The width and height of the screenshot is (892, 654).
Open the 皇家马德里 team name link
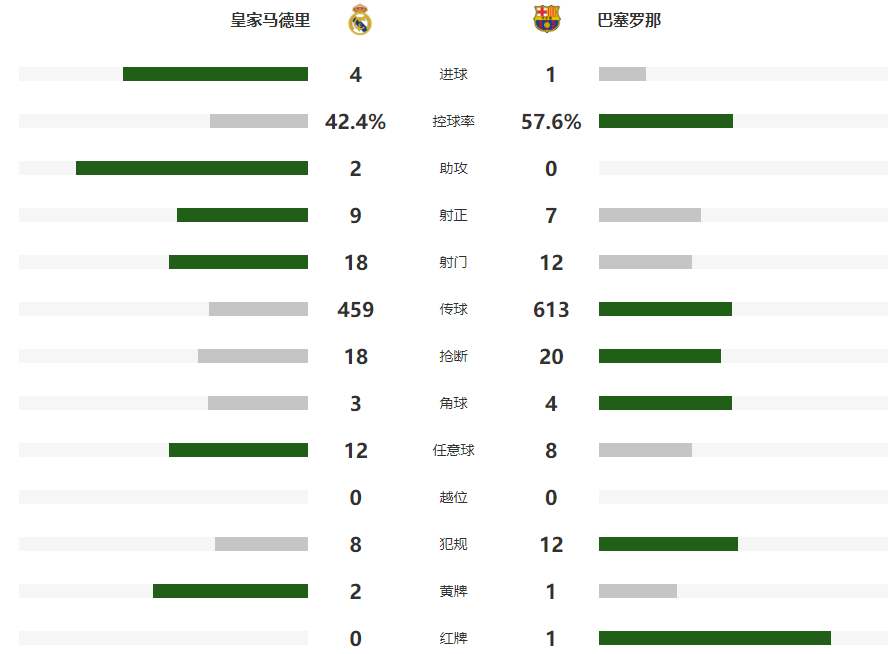270,20
